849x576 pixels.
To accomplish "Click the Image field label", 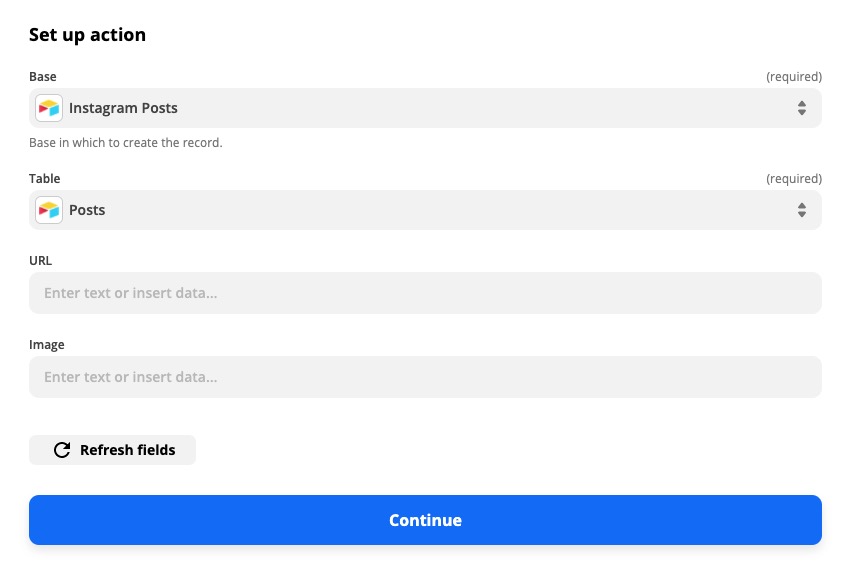I will (47, 345).
